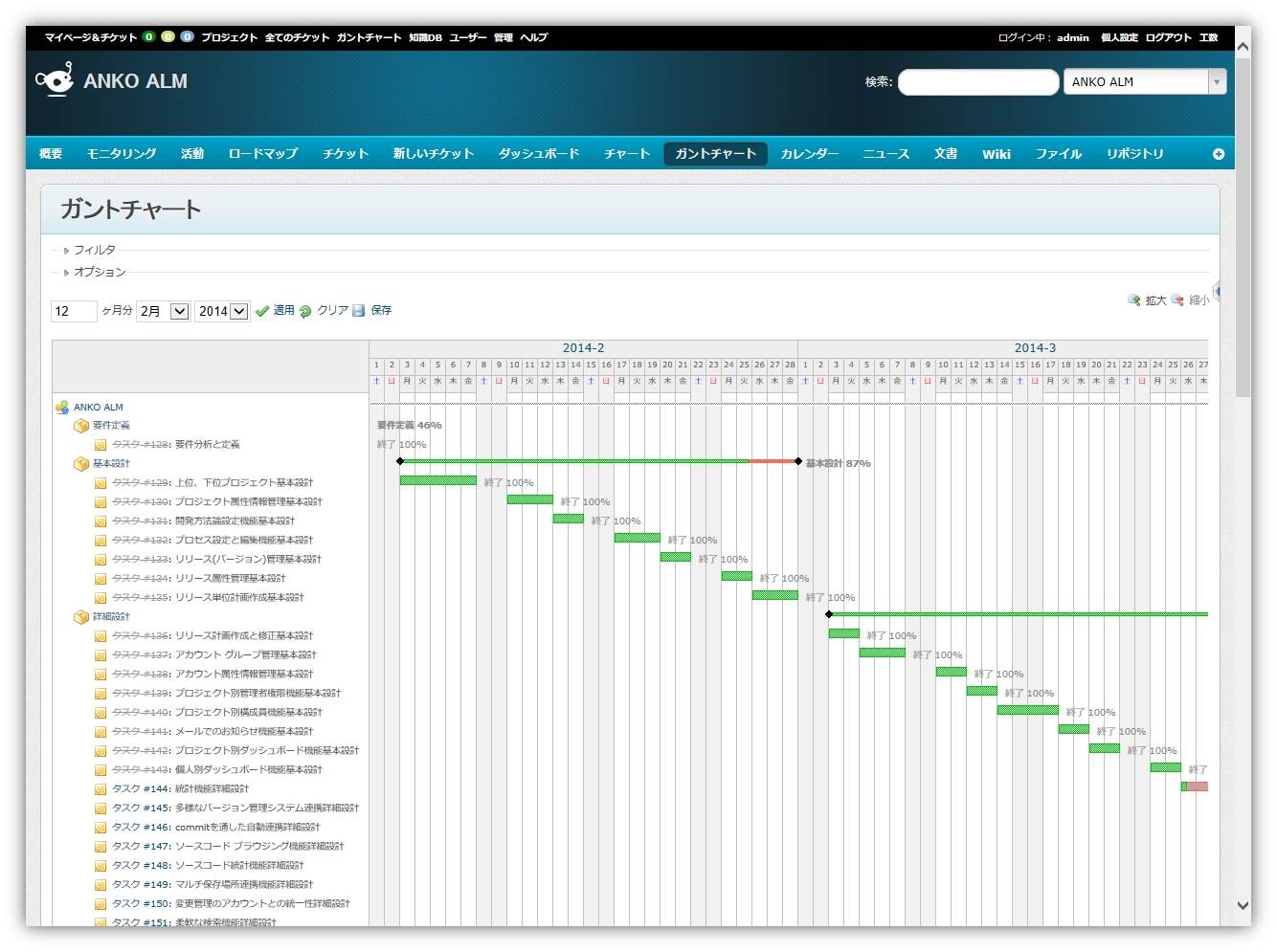Click the 縮小 zoom-out magnifier icon
This screenshot has height=952, width=1277.
pos(1177,300)
